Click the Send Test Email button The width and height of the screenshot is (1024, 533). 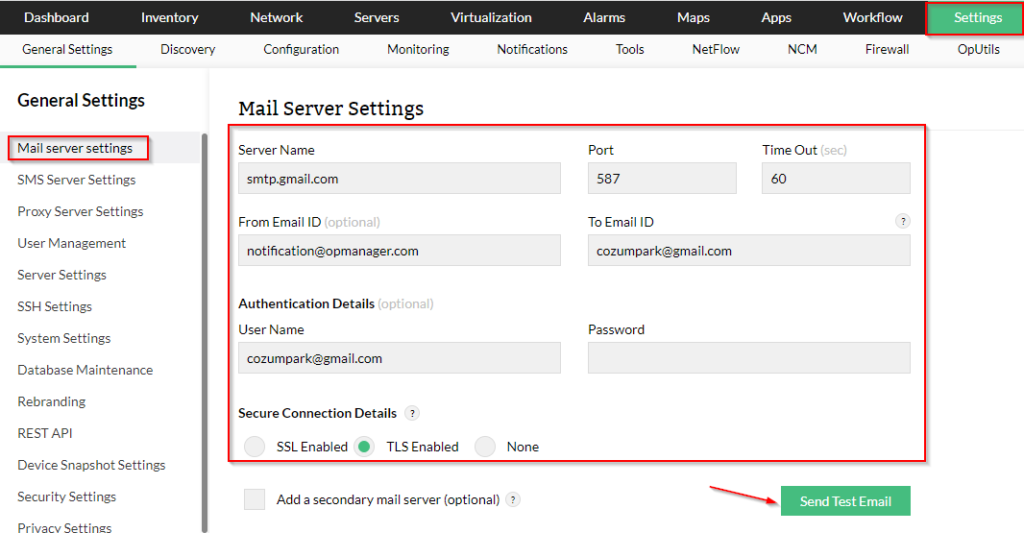(x=846, y=501)
